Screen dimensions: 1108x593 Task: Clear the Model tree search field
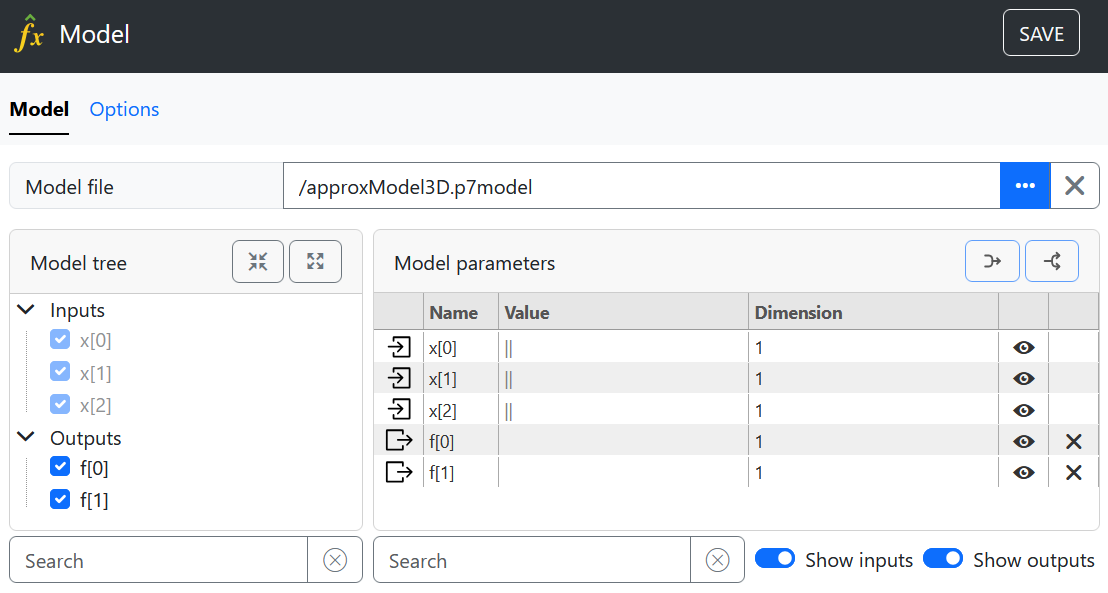[335, 560]
